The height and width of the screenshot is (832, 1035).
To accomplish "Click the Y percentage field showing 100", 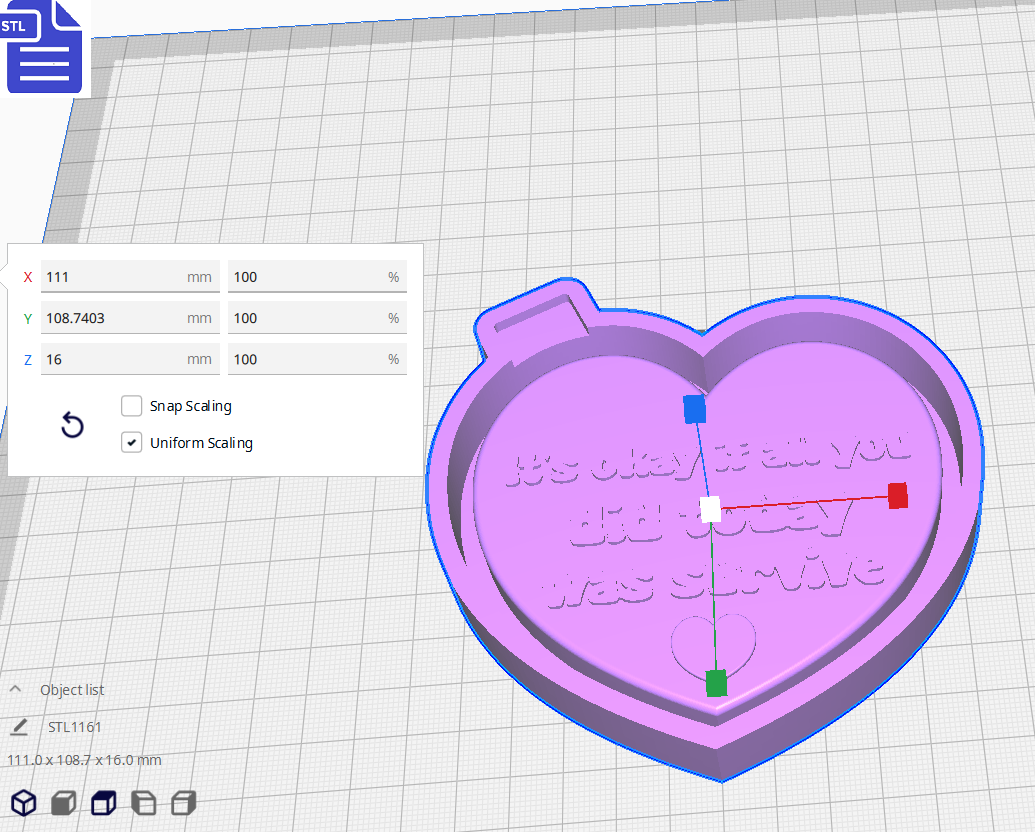I will (x=317, y=318).
